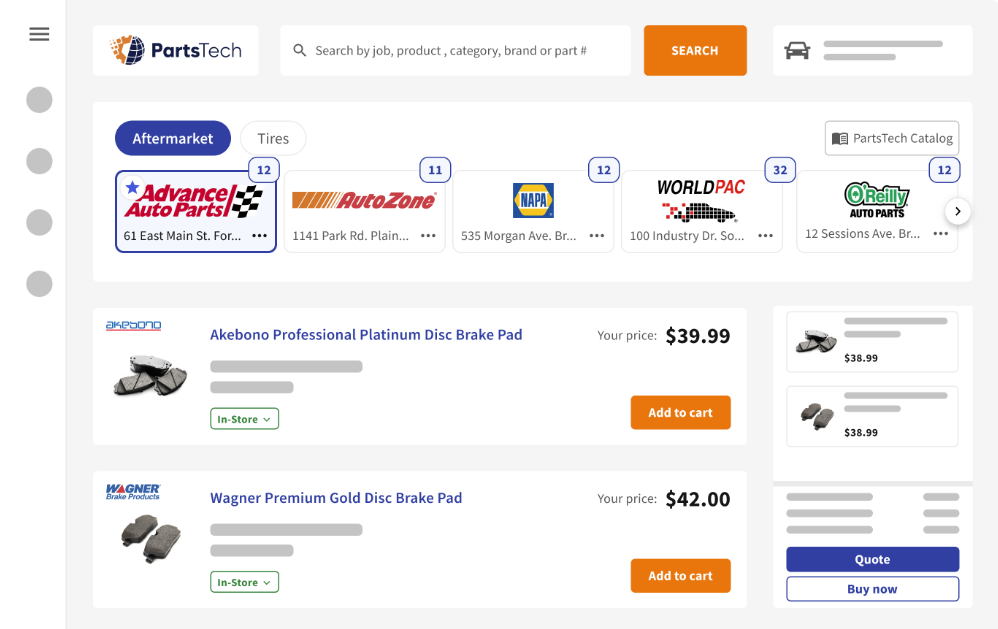The width and height of the screenshot is (998, 629).
Task: Select the NAPA supplier logo
Action: 533,199
